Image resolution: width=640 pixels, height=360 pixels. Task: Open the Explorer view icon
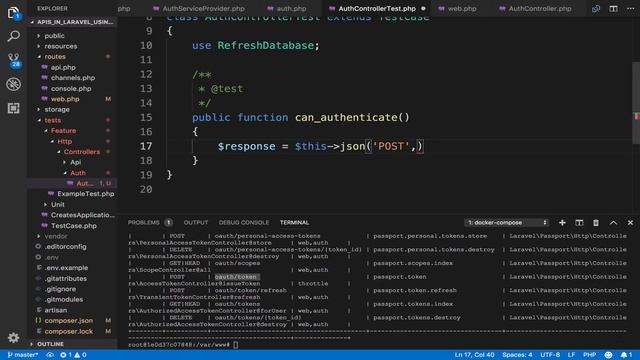point(13,13)
